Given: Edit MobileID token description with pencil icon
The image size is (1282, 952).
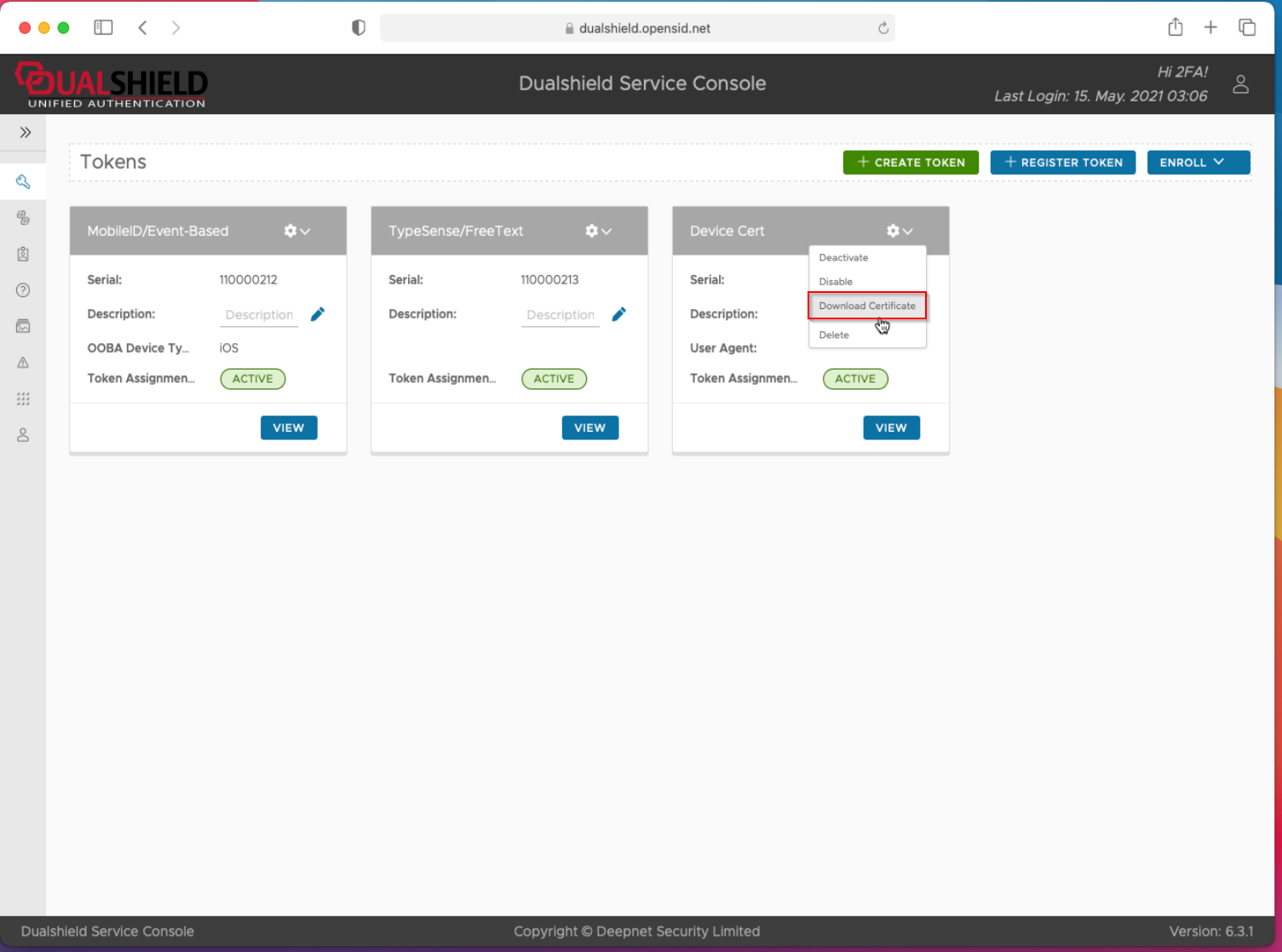Looking at the screenshot, I should point(318,314).
